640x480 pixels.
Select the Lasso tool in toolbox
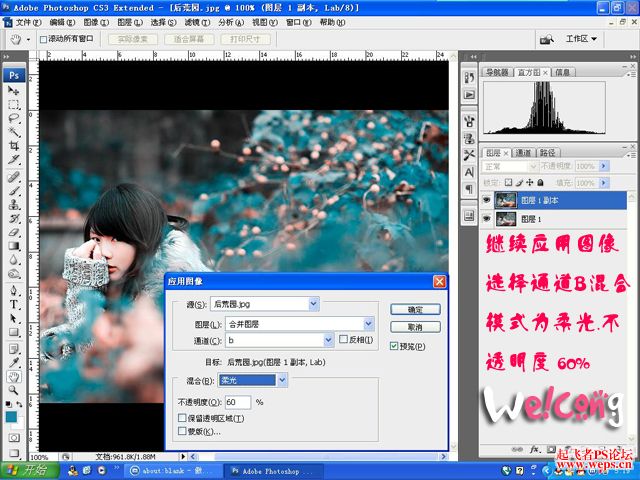[14, 118]
